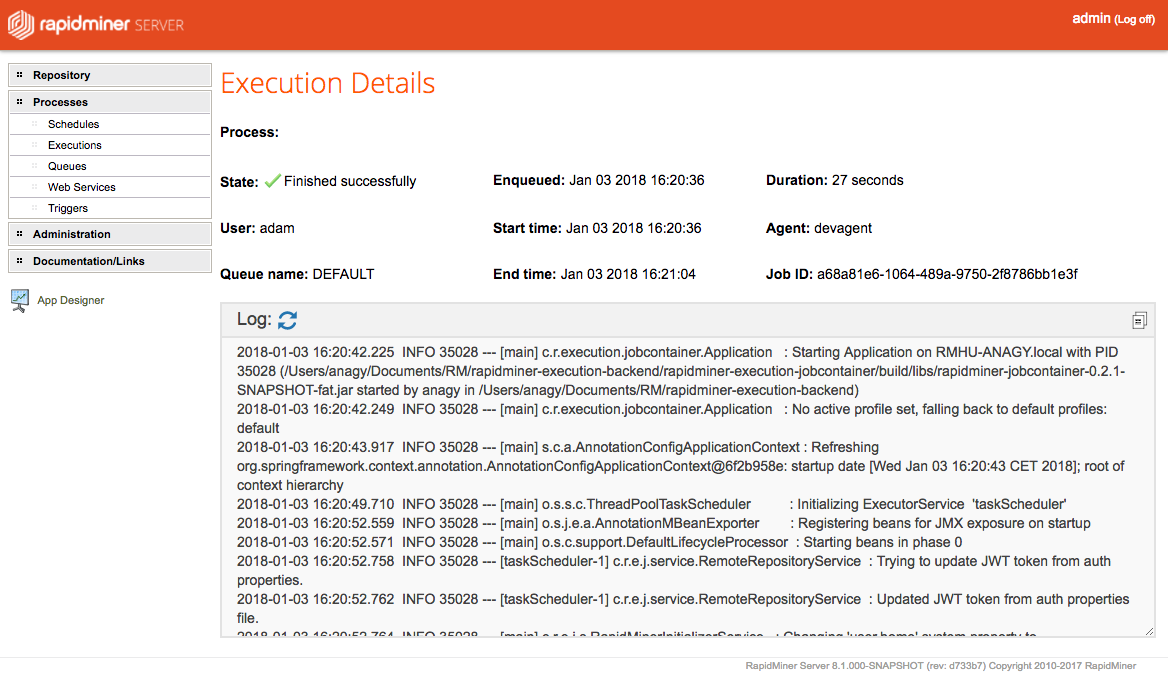Click the Process label
The height and width of the screenshot is (676, 1168).
click(x=250, y=133)
